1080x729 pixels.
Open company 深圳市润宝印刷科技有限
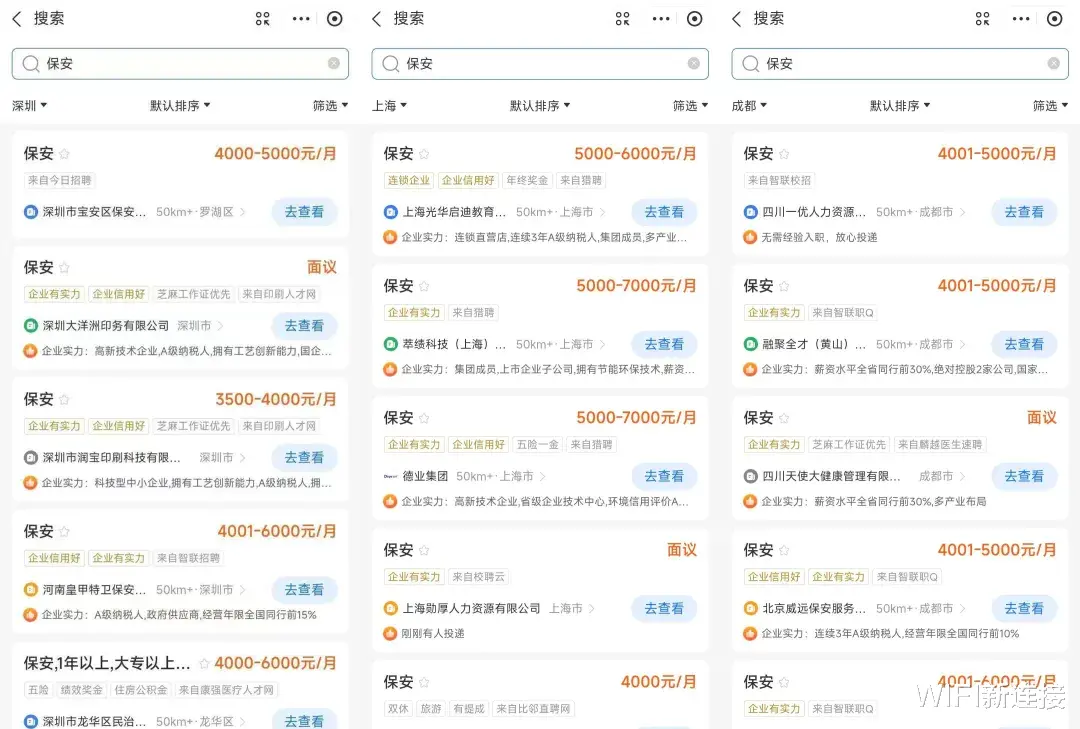[x=112, y=458]
